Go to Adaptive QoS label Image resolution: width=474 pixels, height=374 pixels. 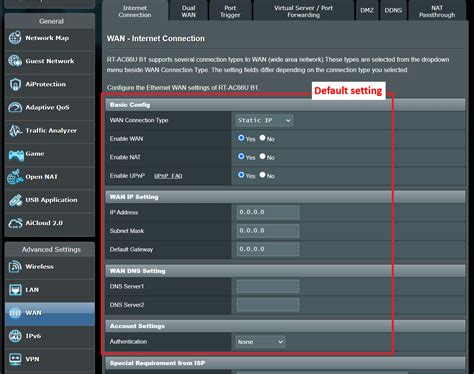point(47,107)
